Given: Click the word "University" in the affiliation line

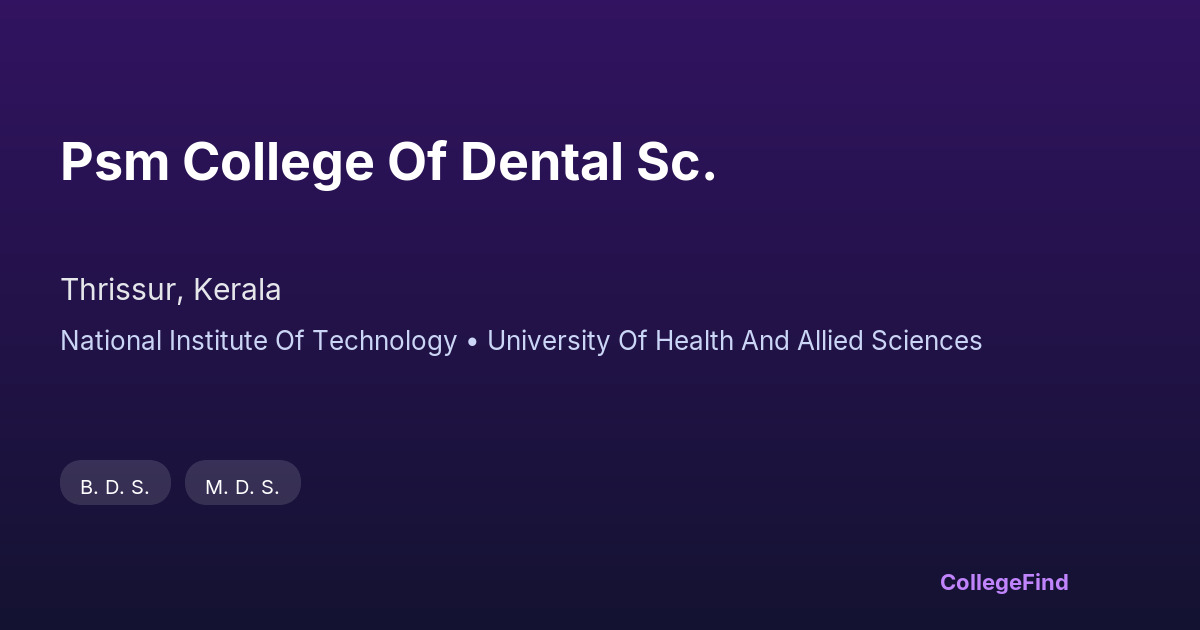Looking at the screenshot, I should [548, 341].
